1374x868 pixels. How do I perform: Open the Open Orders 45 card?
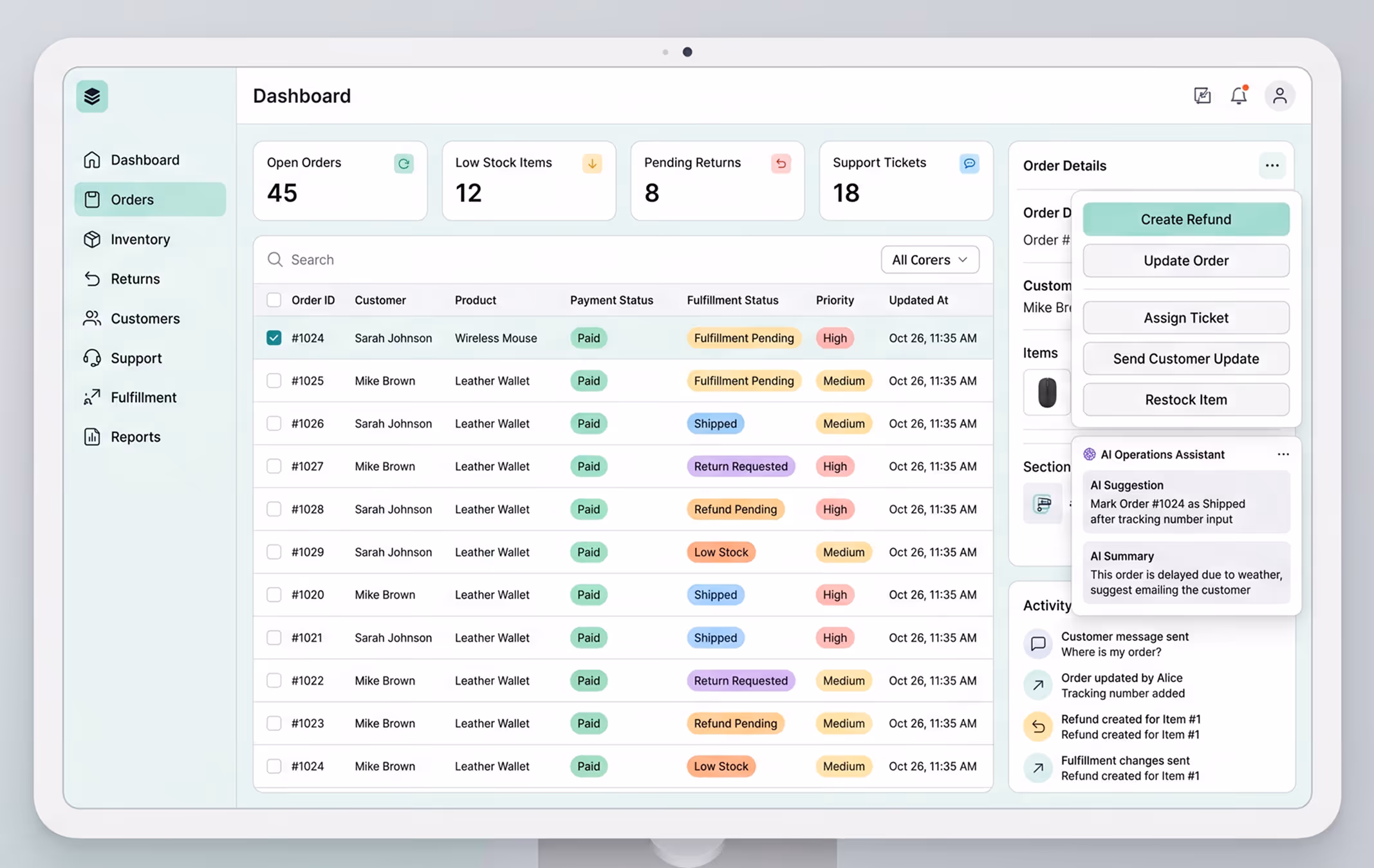pos(340,181)
